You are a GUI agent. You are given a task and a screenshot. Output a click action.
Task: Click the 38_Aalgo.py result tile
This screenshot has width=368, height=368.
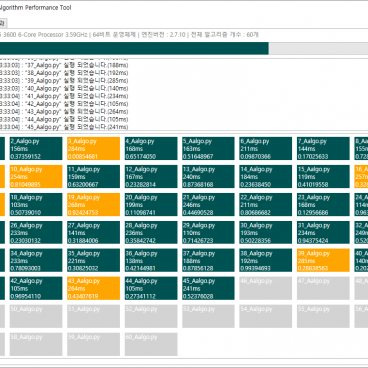pyautogui.click(x=266, y=260)
